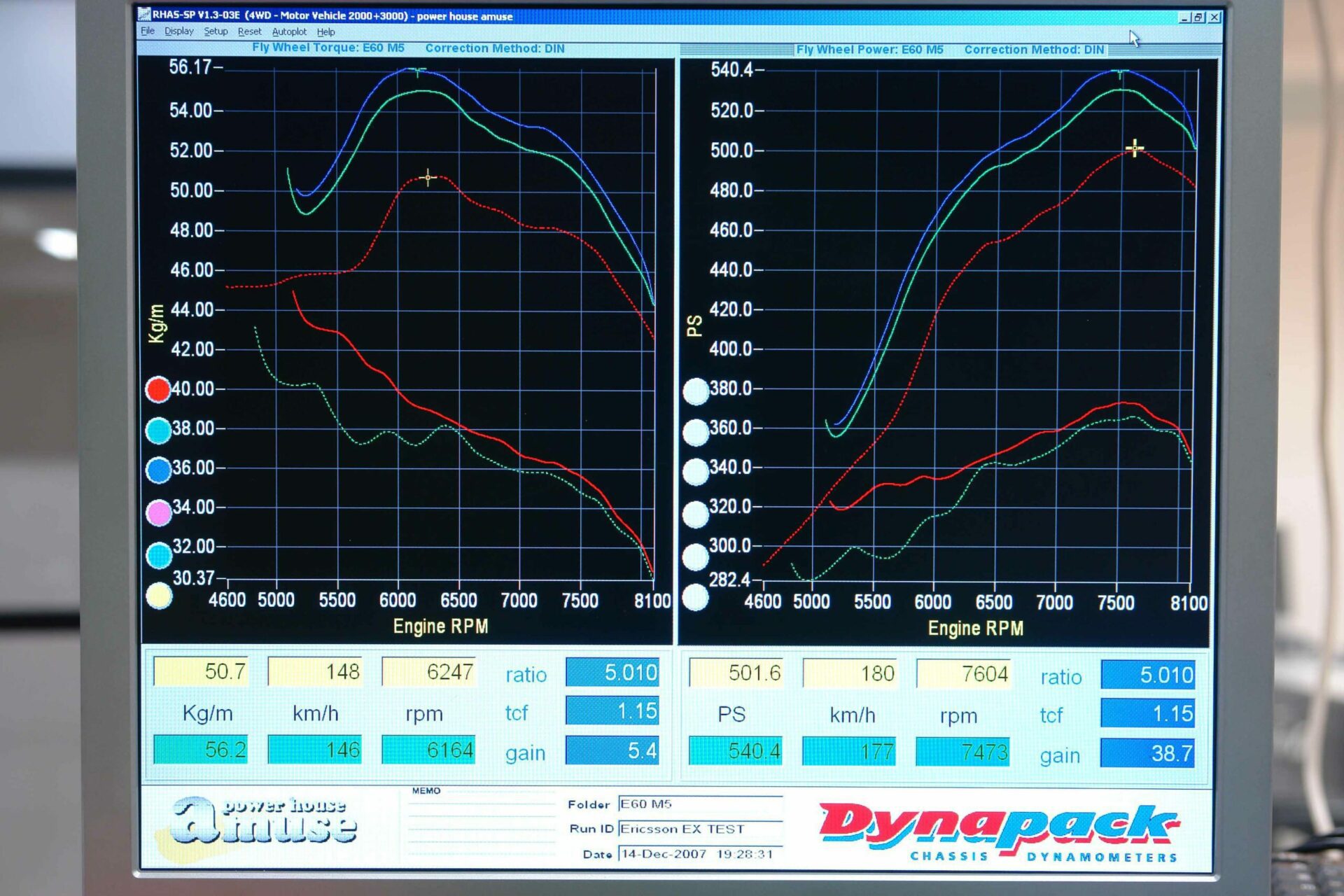Viewport: 1344px width, 896px height.
Task: Open the Display menu
Action: tap(179, 31)
